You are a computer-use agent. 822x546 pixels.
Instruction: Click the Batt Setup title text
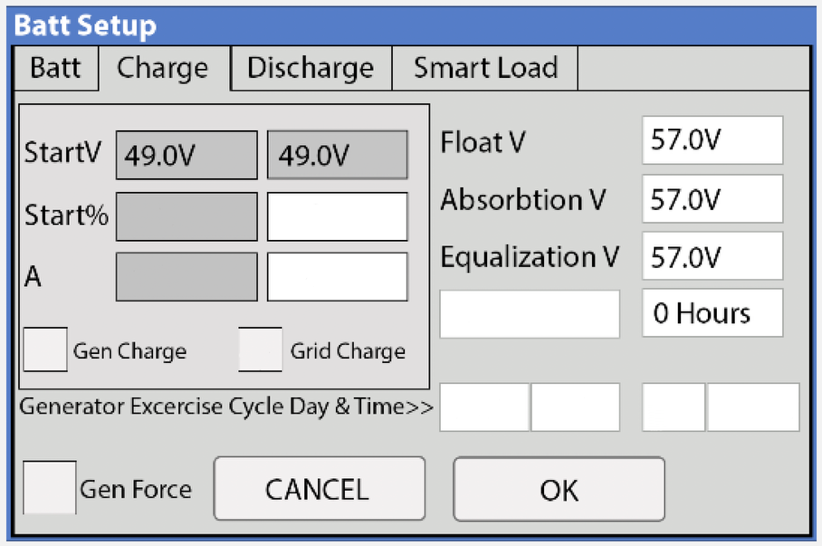coord(85,25)
